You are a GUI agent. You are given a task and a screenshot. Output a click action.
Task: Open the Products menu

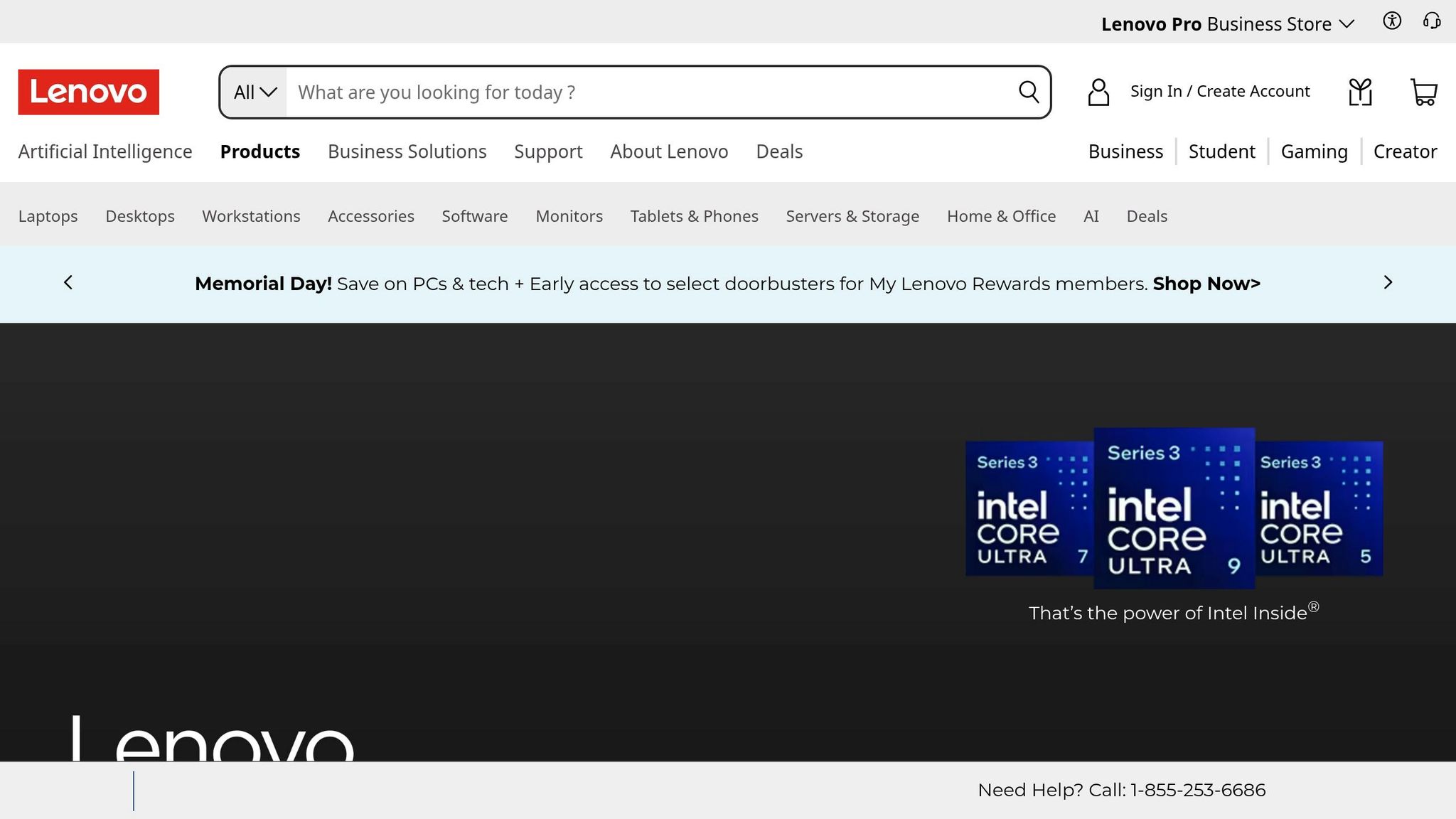(x=260, y=151)
